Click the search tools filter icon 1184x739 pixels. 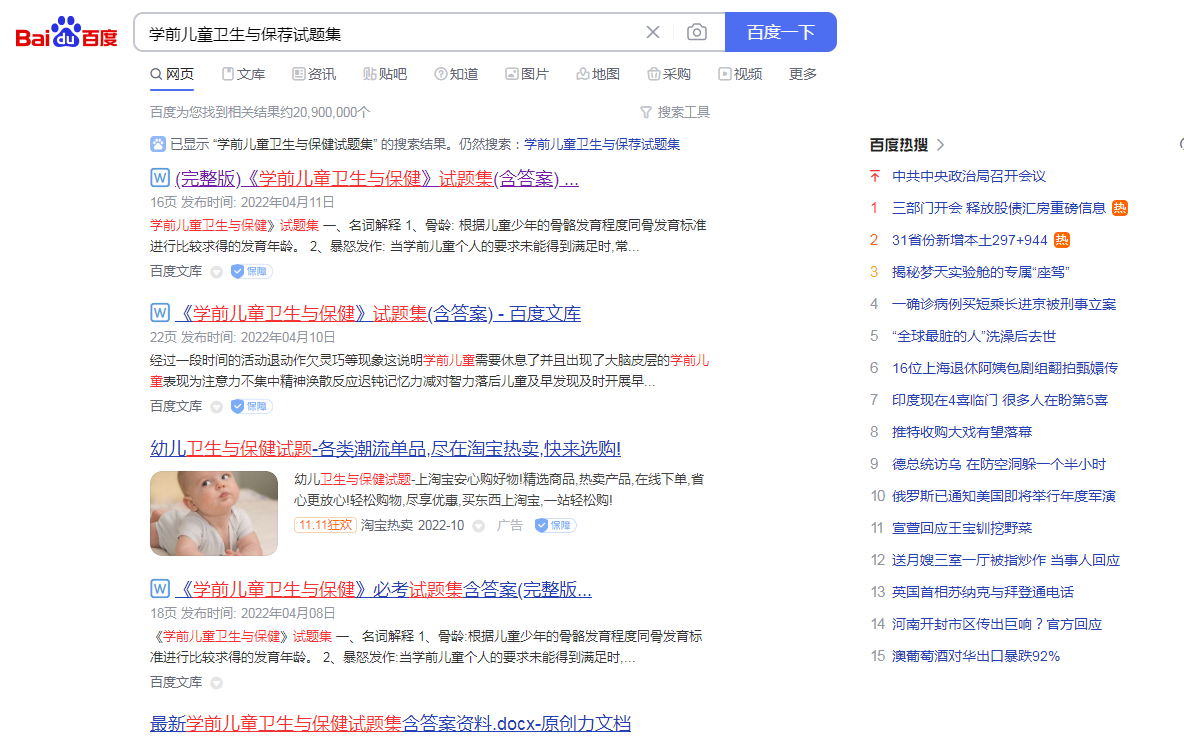click(x=646, y=112)
